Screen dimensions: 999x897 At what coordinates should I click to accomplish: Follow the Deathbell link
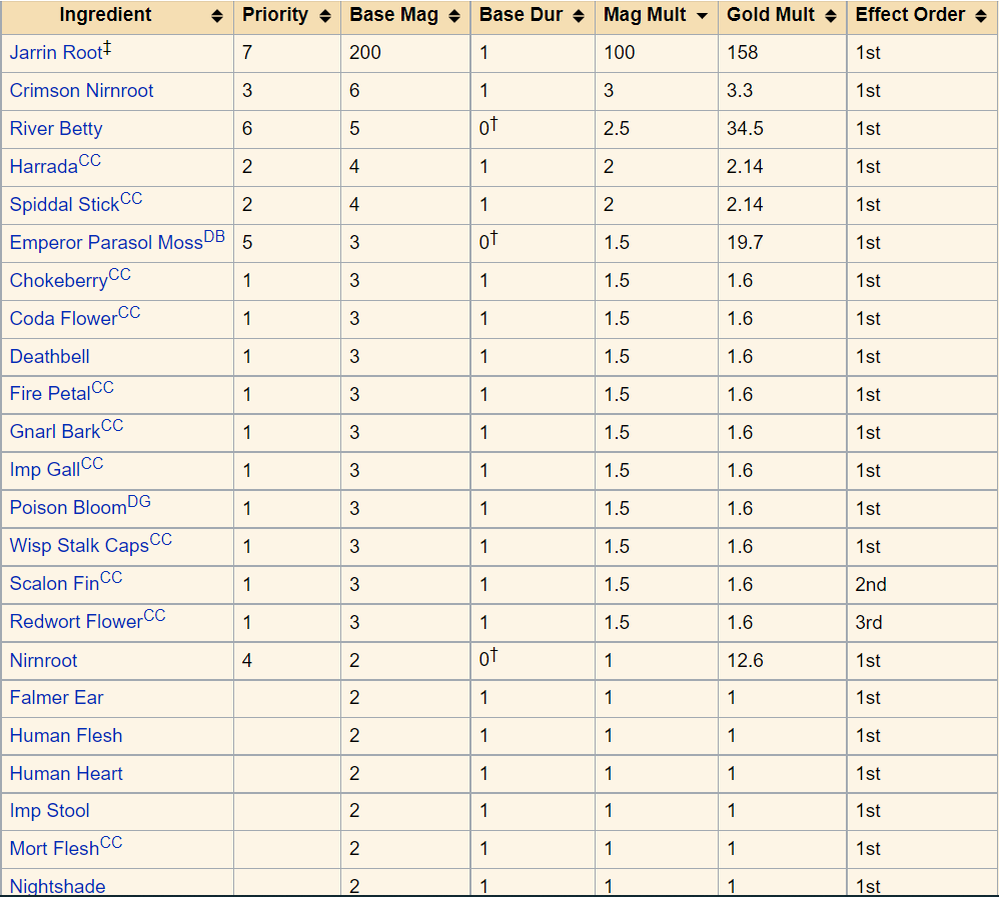coord(50,357)
